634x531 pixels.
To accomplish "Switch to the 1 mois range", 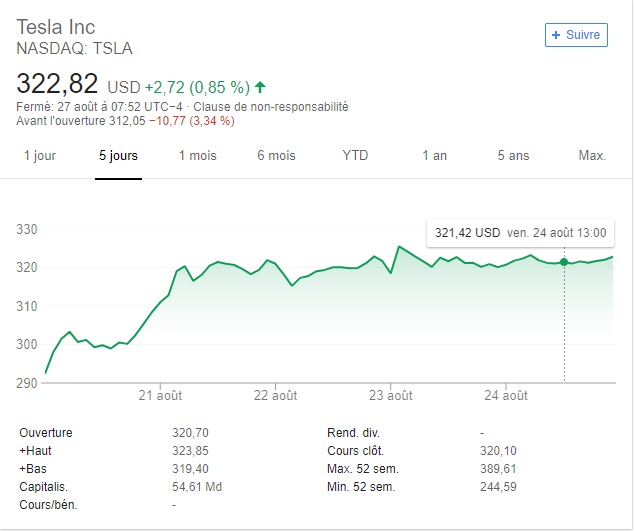I will (x=198, y=155).
